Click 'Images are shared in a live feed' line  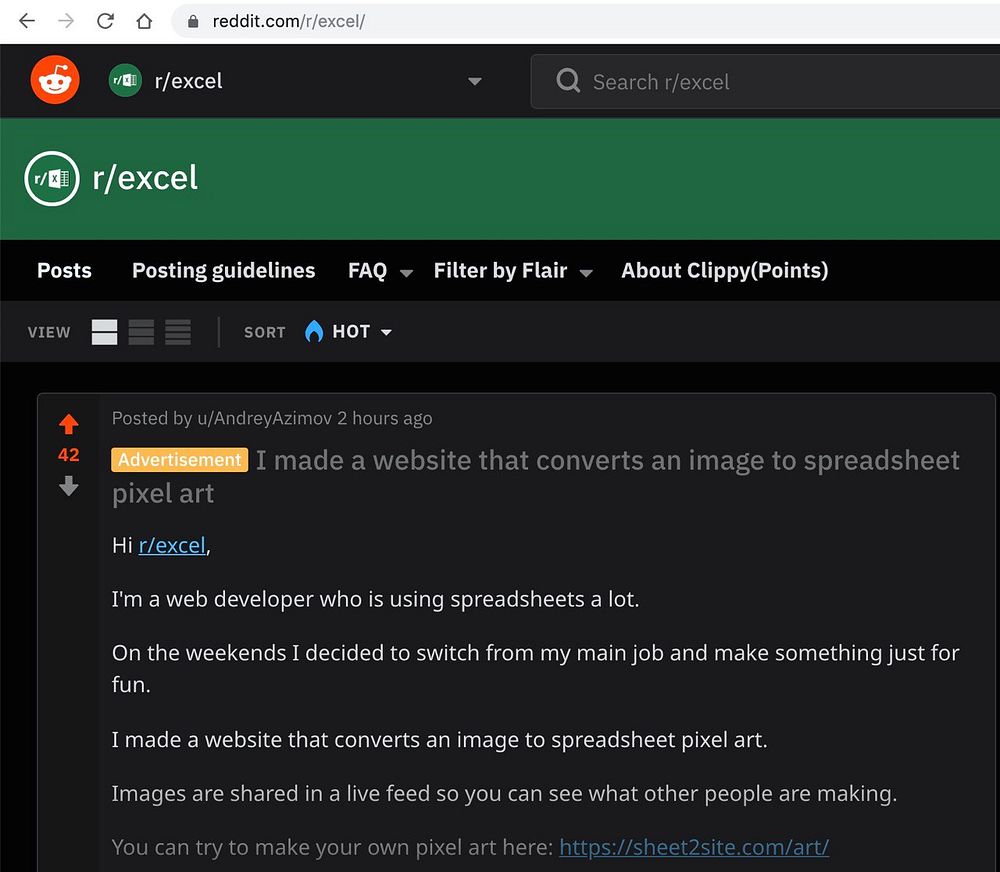504,794
